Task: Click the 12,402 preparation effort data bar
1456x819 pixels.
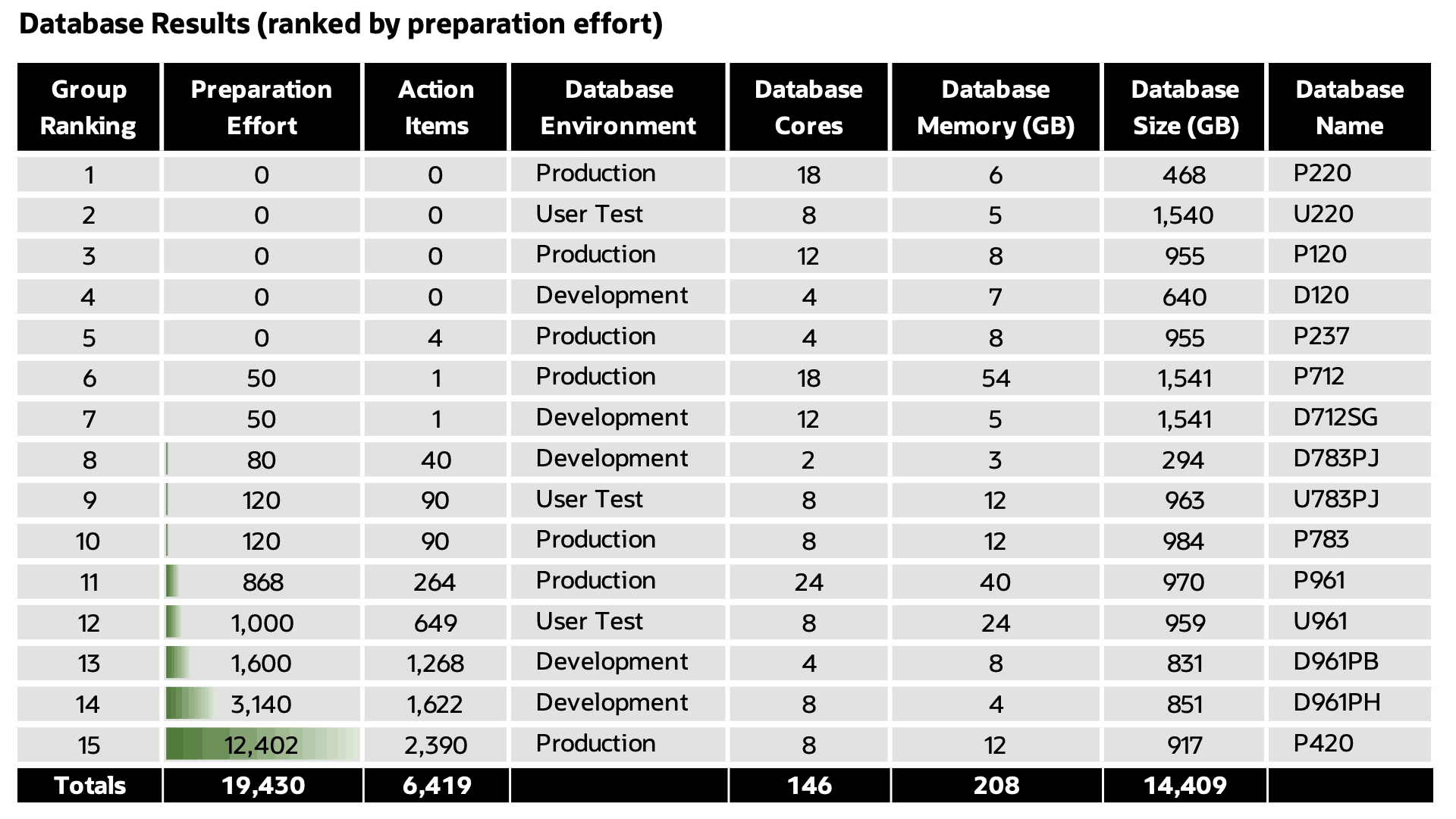Action: click(262, 745)
